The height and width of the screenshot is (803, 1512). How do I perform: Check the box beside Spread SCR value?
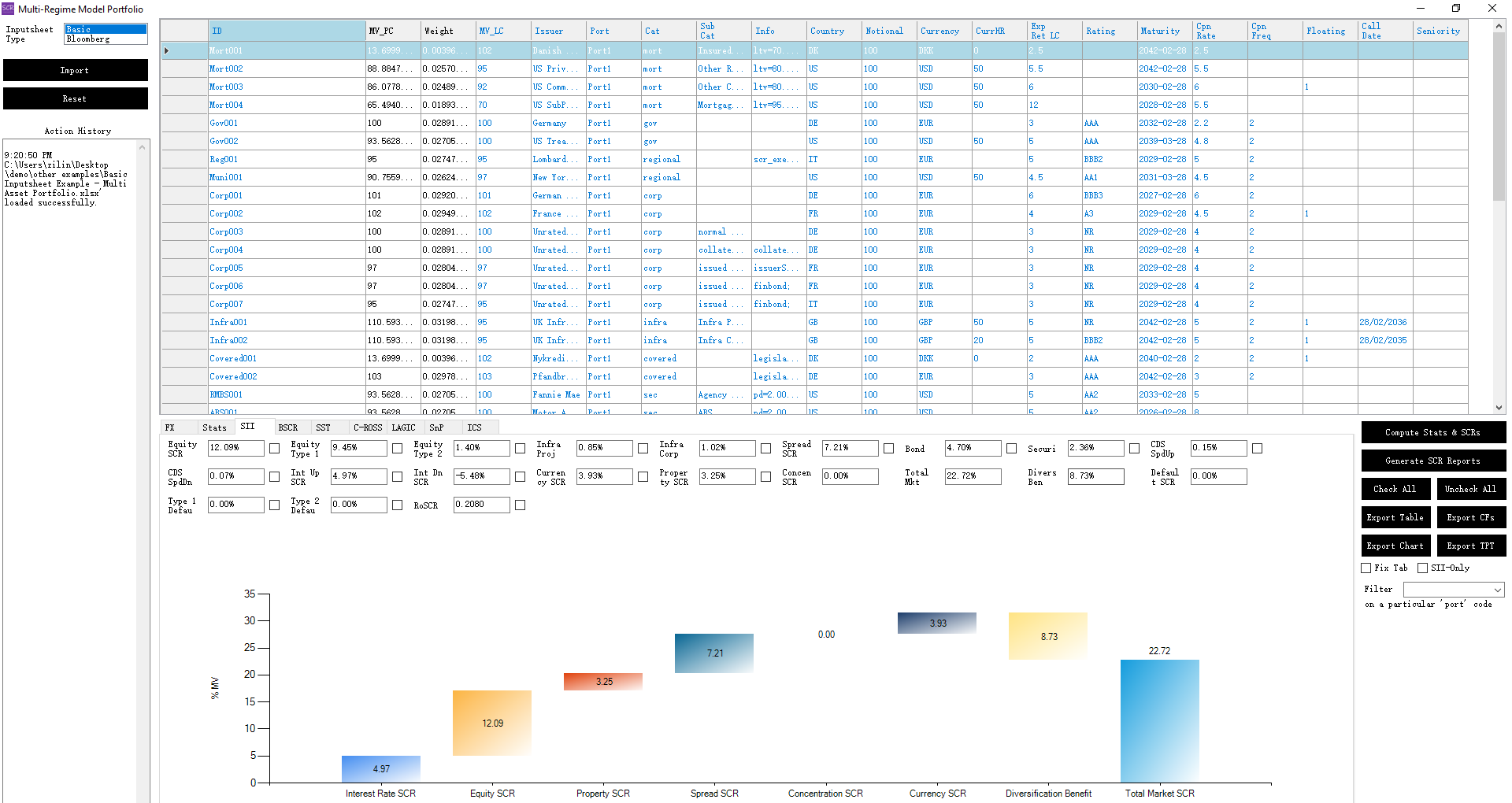(x=888, y=449)
